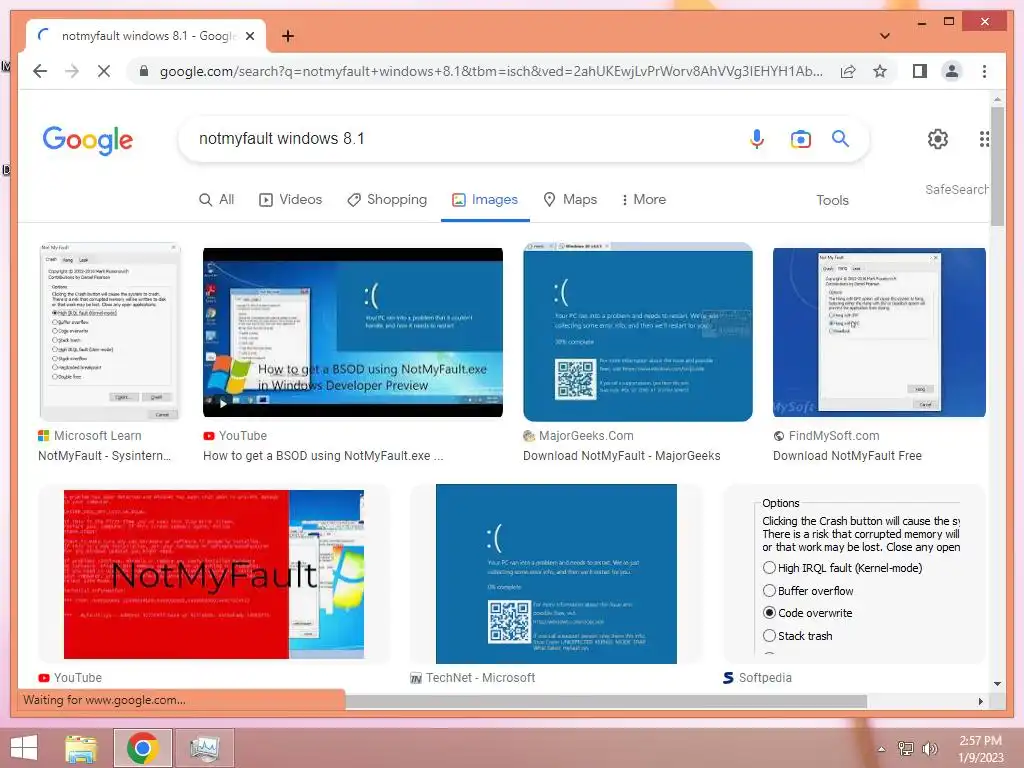Click 'Download NotMyFault - MajorGeeks' title
This screenshot has height=768, width=1024.
click(622, 456)
